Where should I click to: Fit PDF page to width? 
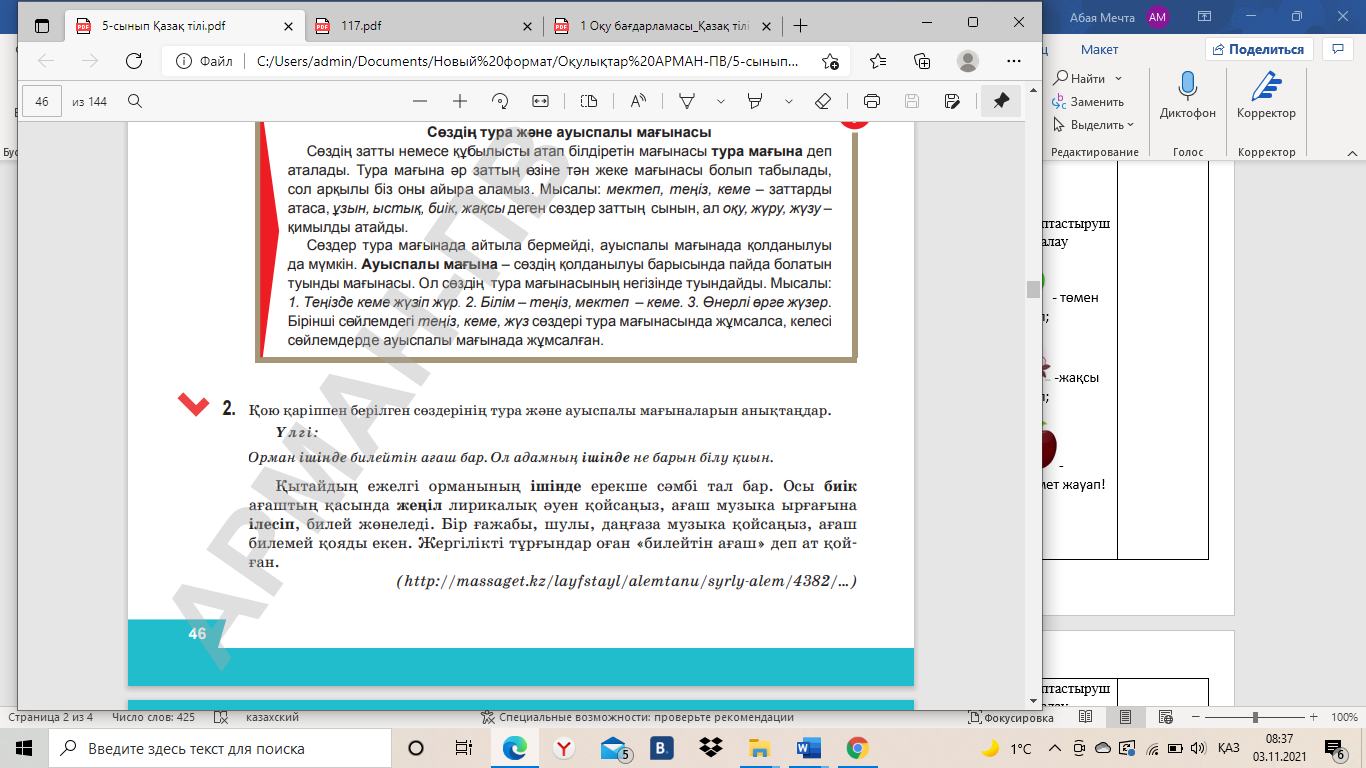click(x=541, y=101)
